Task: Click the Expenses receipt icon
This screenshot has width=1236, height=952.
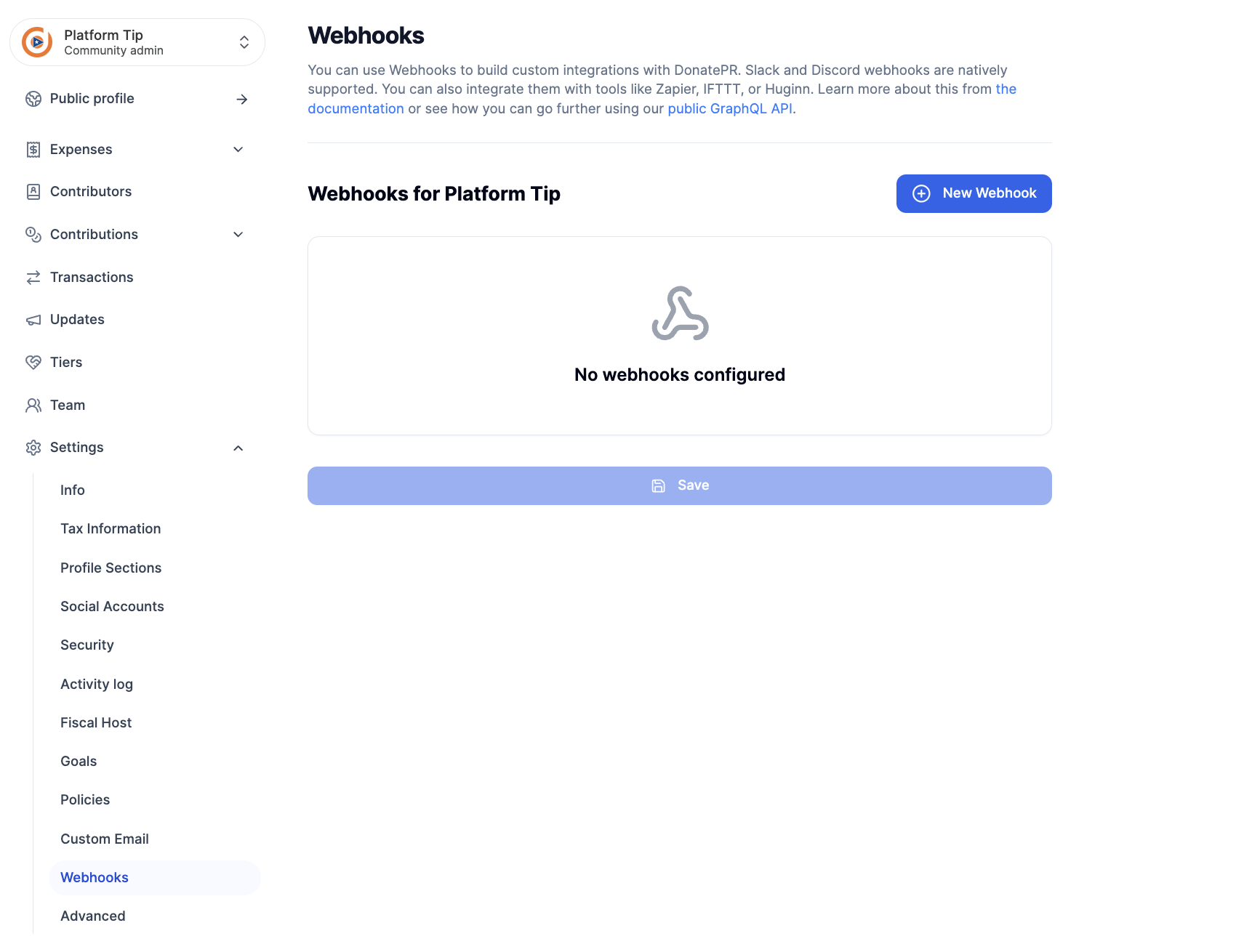Action: click(33, 150)
